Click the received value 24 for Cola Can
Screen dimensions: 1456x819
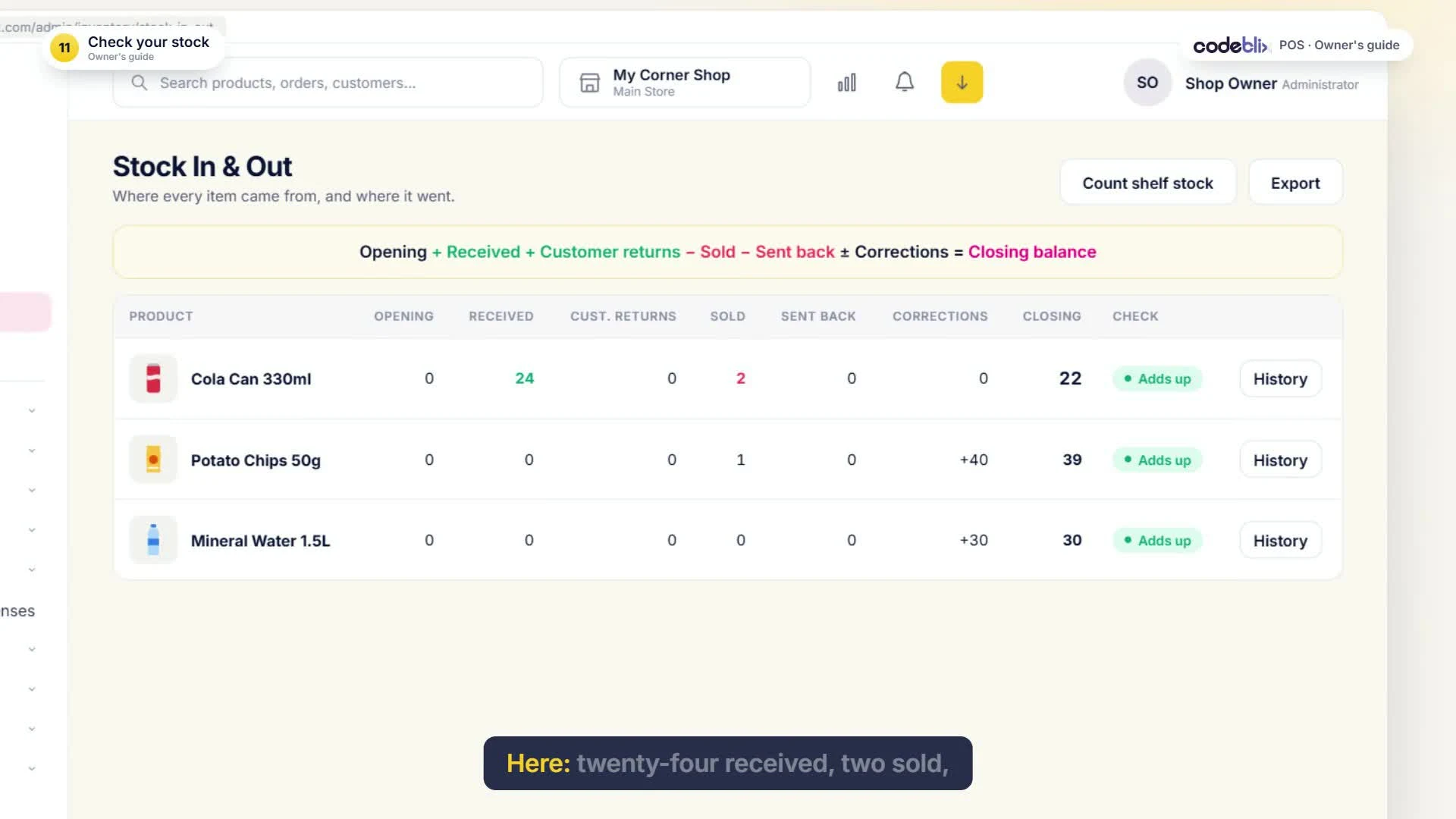(x=524, y=378)
